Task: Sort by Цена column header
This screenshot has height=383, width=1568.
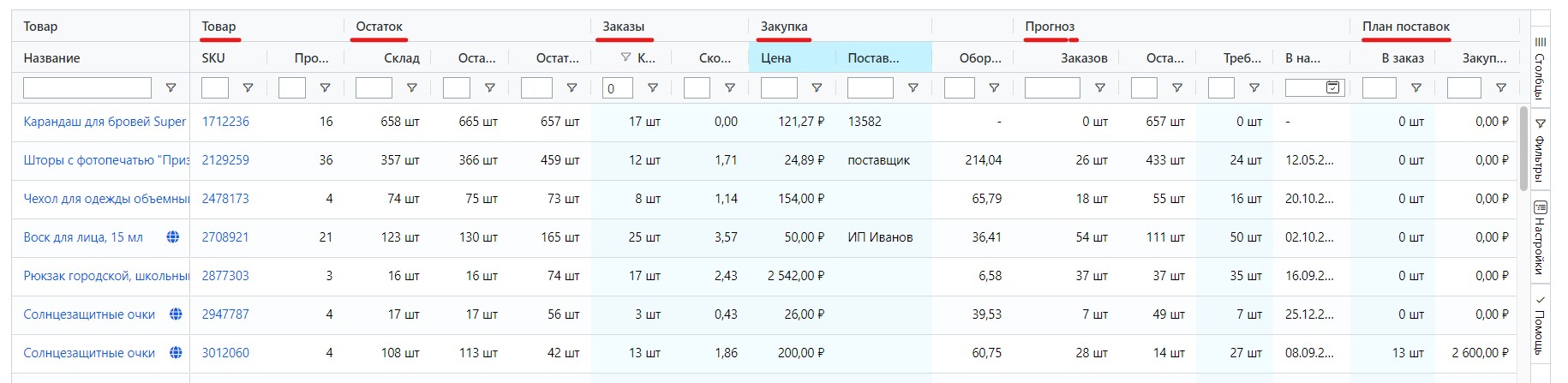Action: pos(776,58)
